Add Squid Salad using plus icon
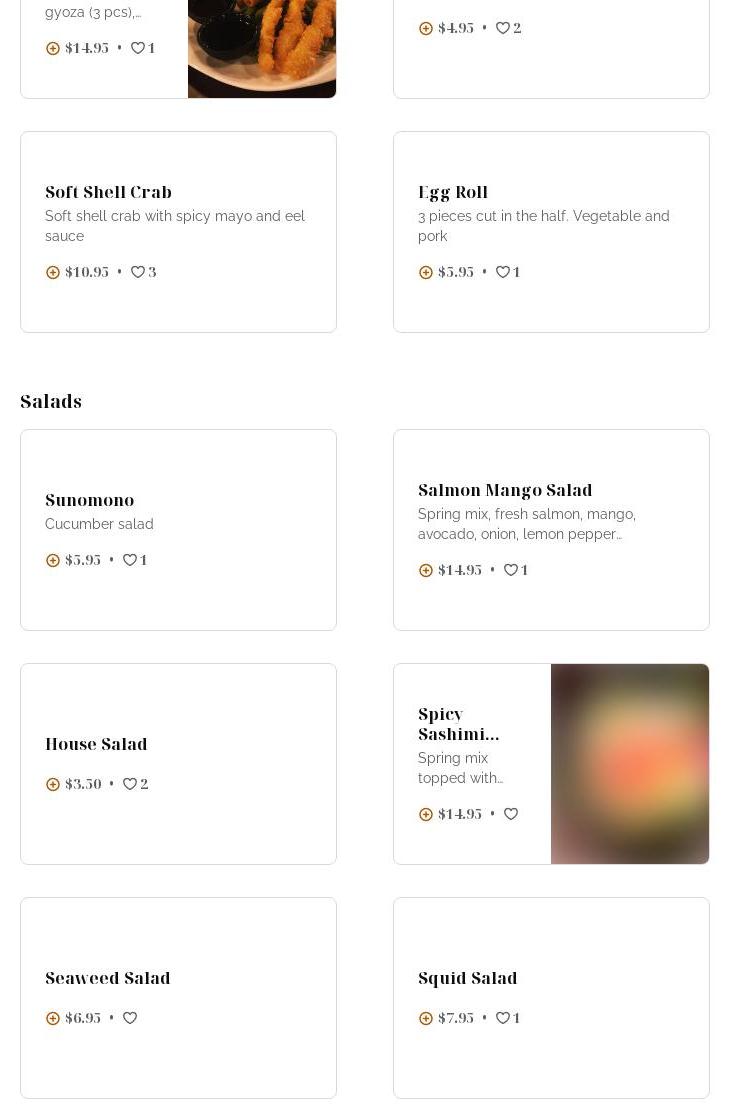The image size is (750, 1120). (x=426, y=1018)
